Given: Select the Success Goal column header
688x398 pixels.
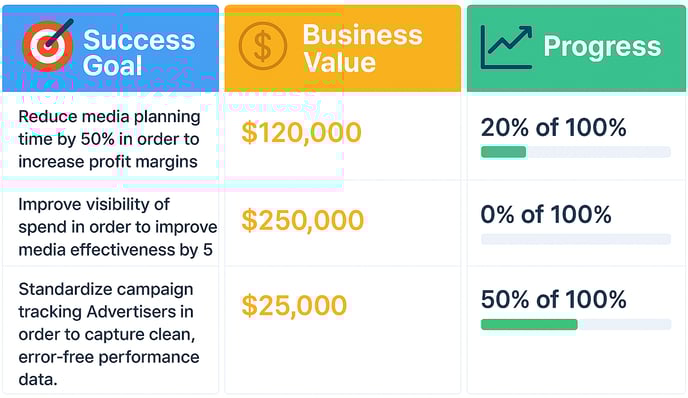Looking at the screenshot, I should coord(111,48).
